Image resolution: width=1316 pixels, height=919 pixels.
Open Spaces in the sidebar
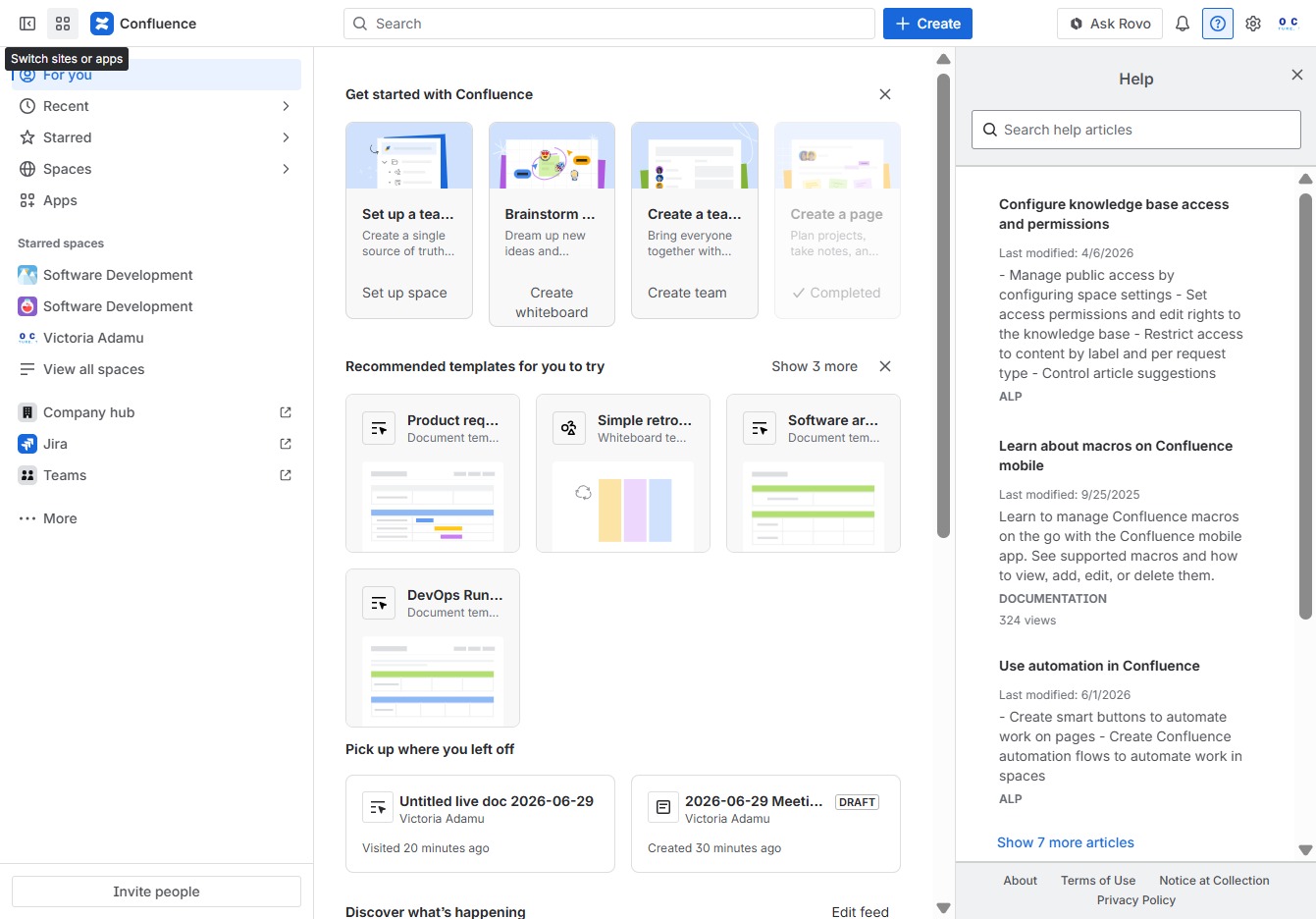(x=156, y=169)
